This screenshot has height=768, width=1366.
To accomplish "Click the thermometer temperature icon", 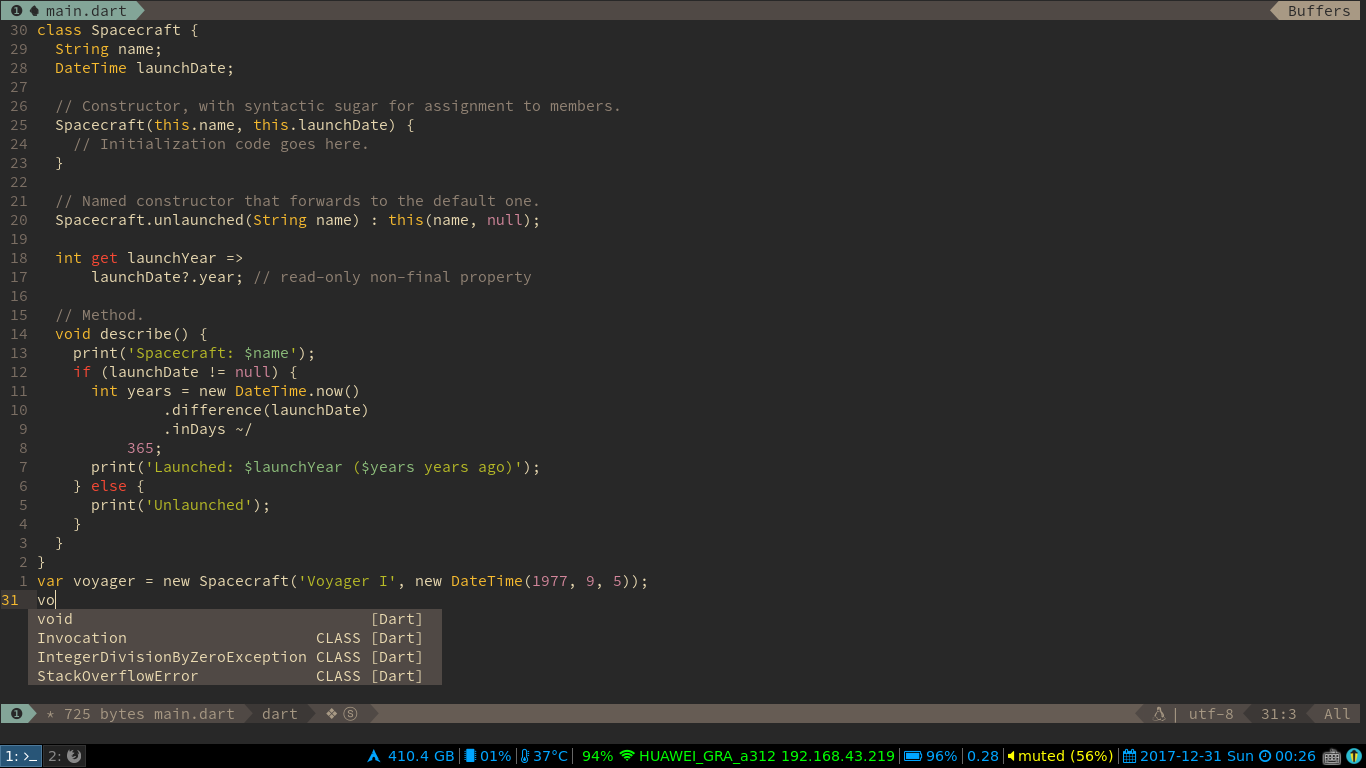I will tap(524, 756).
